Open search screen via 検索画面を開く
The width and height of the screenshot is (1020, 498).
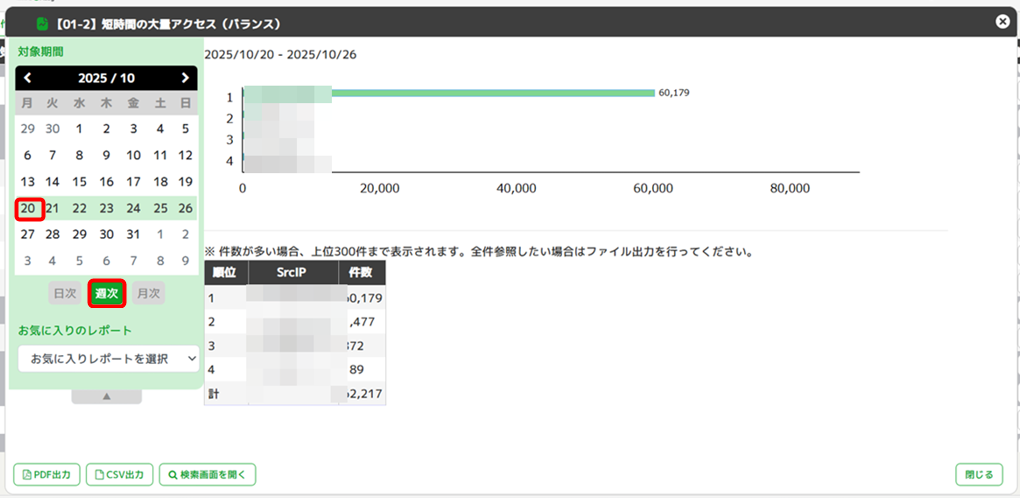pyautogui.click(x=207, y=475)
